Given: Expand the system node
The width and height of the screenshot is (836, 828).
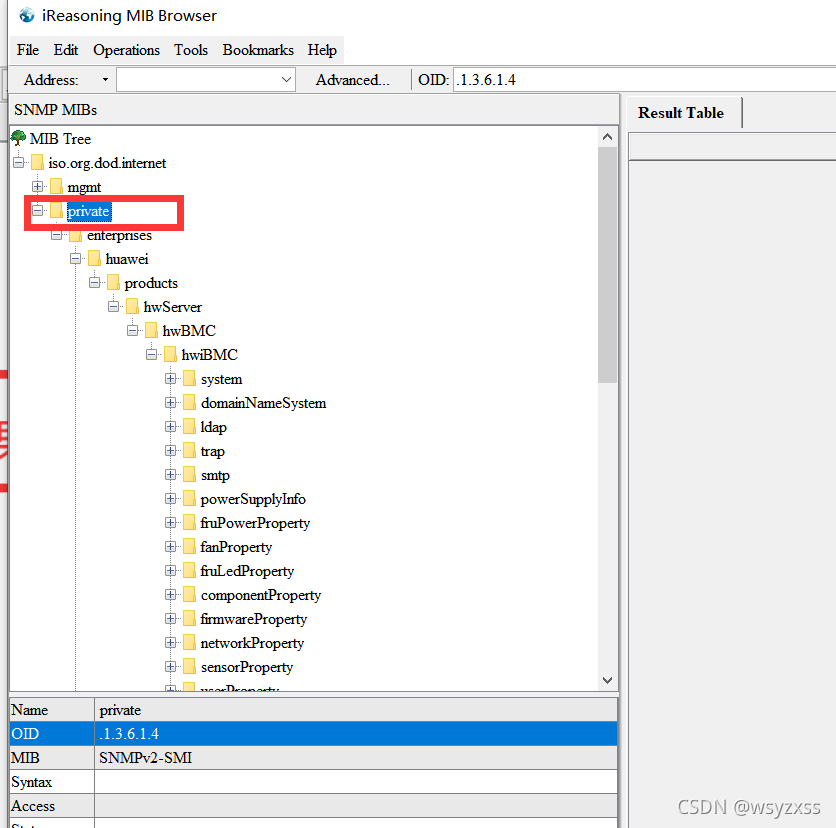Looking at the screenshot, I should pyautogui.click(x=171, y=379).
